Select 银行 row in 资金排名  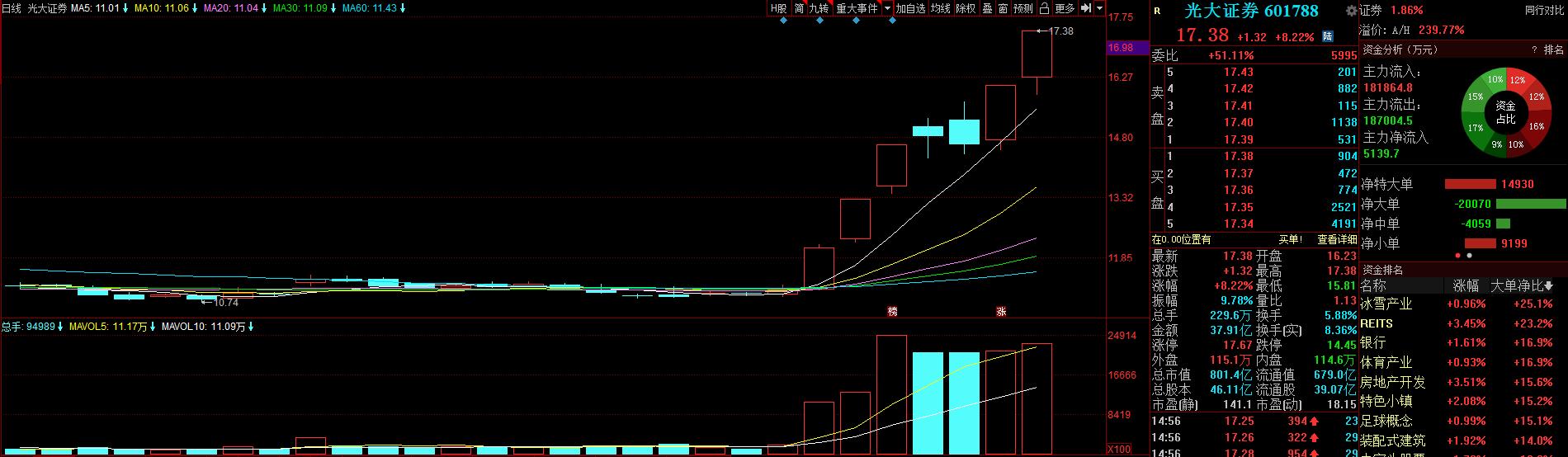(x=1462, y=343)
